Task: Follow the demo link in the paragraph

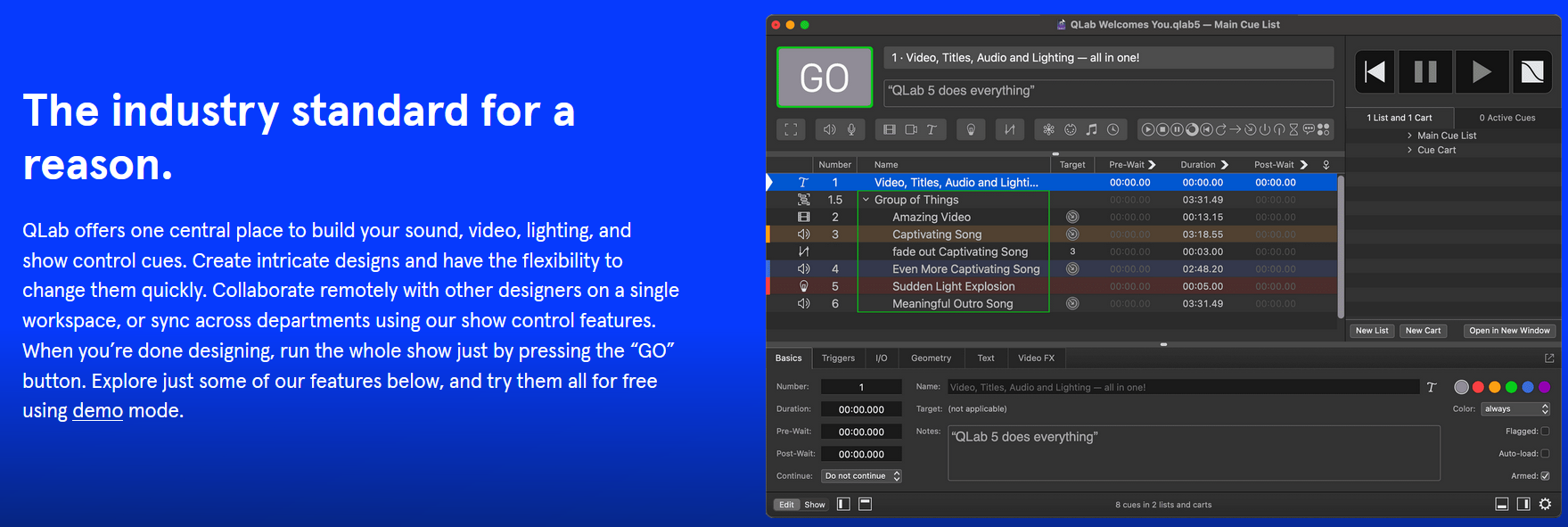Action: (x=97, y=411)
